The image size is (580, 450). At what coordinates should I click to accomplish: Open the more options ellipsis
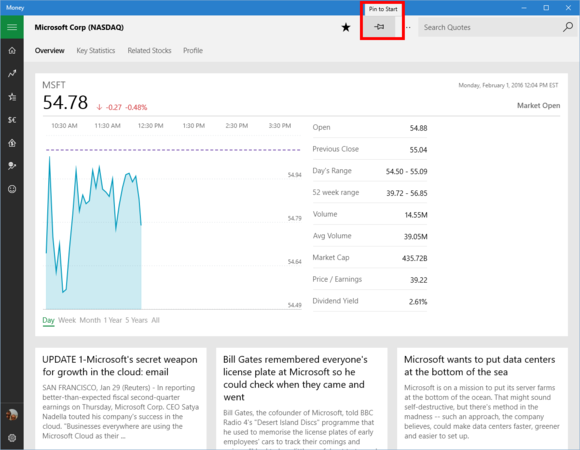pos(408,27)
